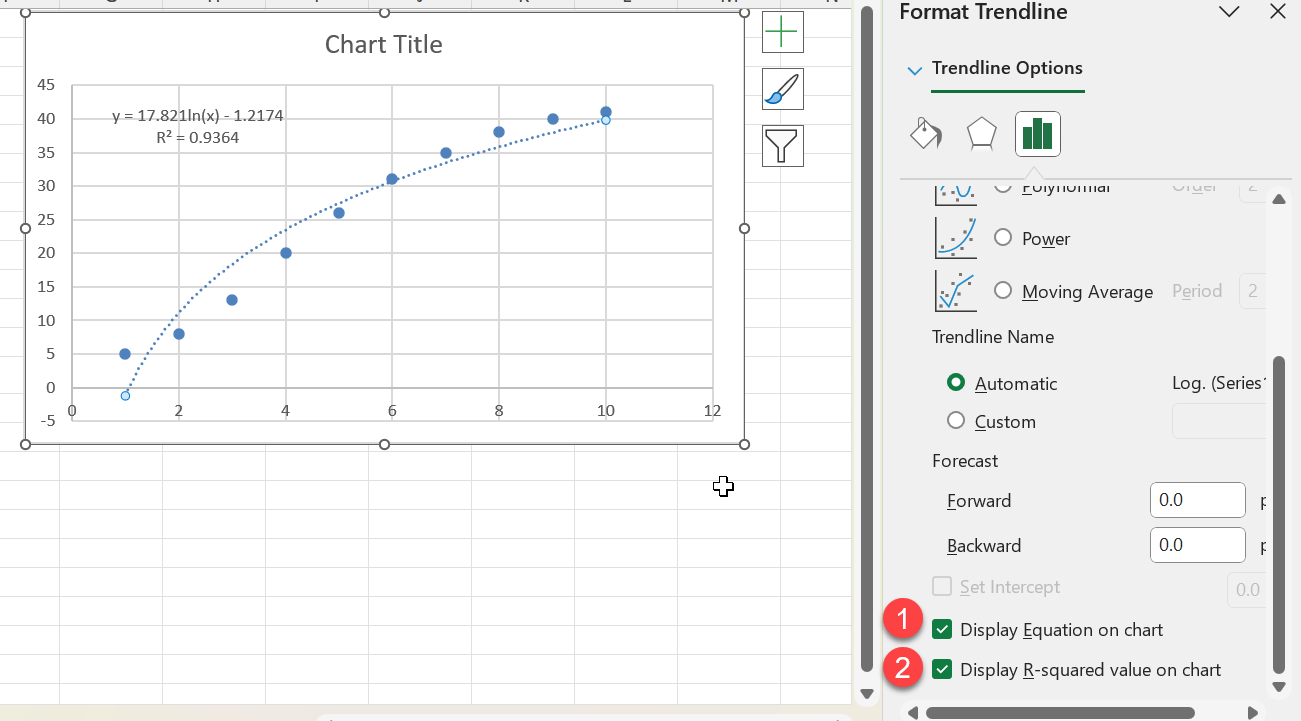Click the Moving Average Period field
1301x721 pixels.
point(1252,291)
